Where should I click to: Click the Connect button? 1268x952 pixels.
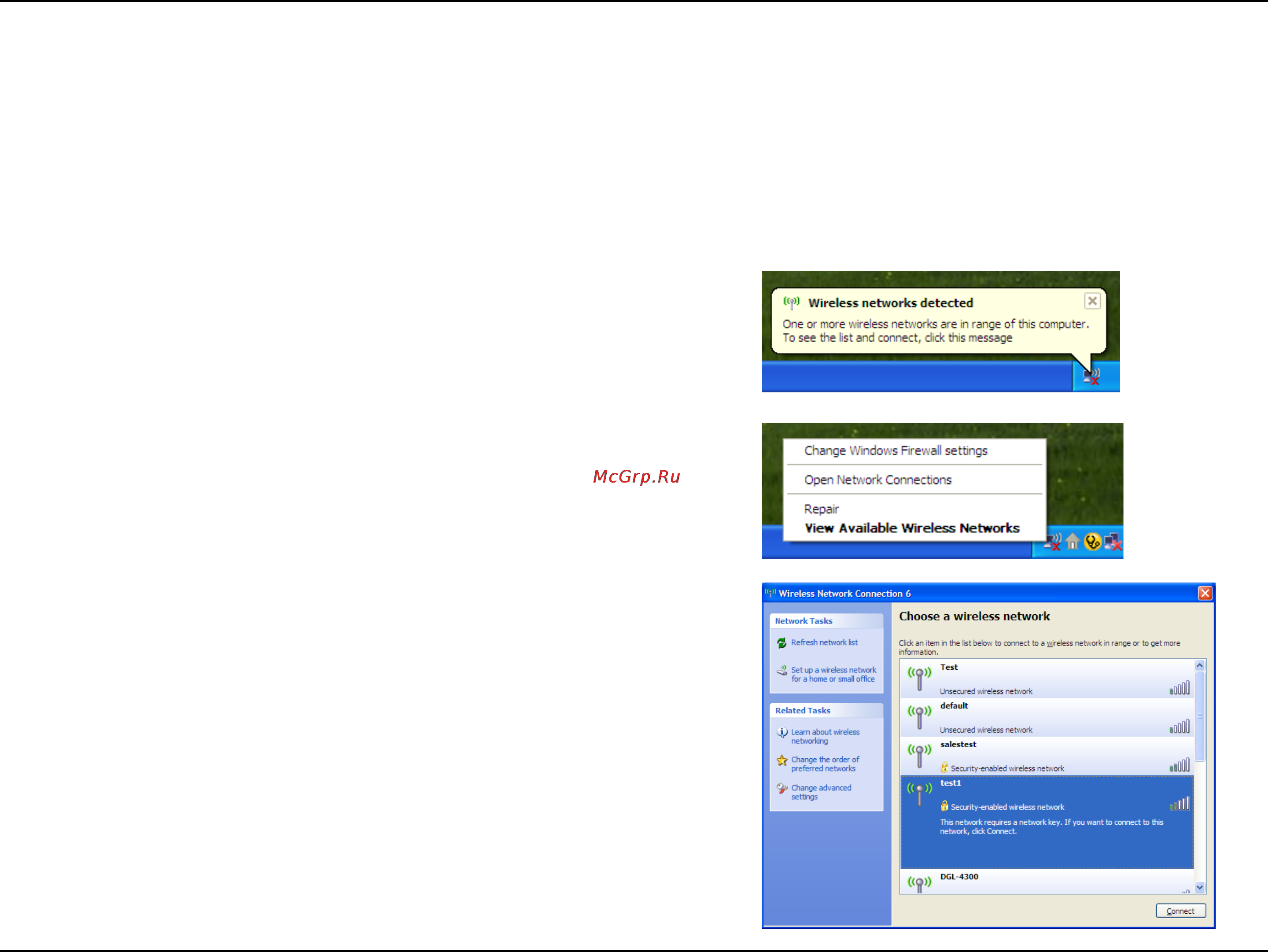(x=1181, y=911)
